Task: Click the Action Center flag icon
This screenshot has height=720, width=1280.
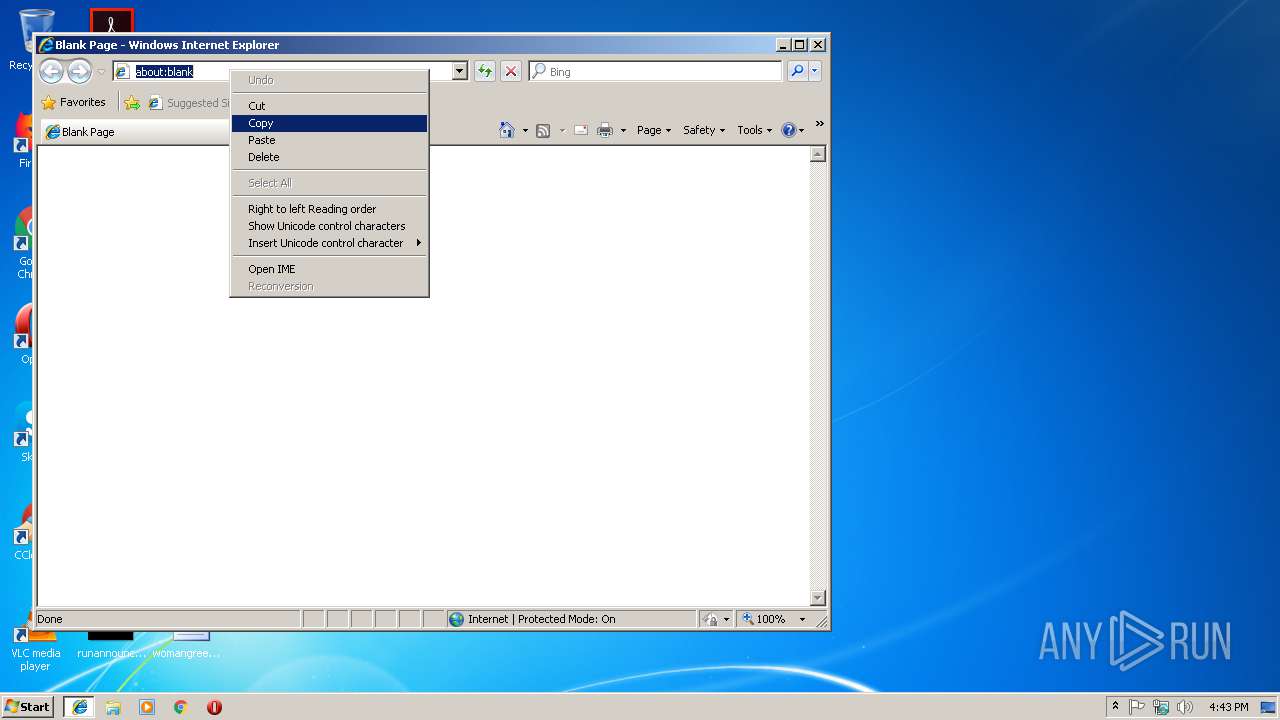Action: [1138, 707]
